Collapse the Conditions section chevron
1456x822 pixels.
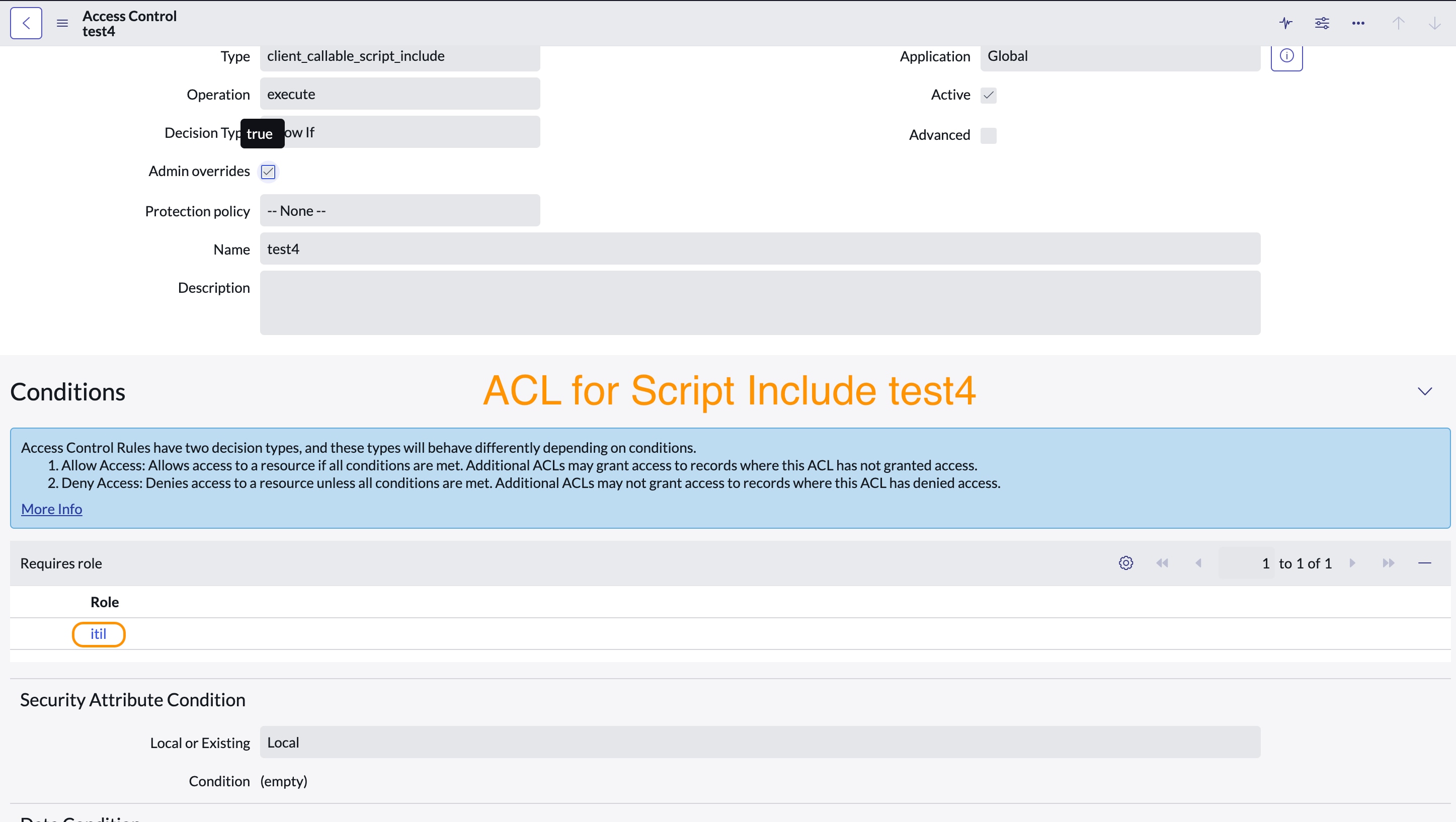1425,391
